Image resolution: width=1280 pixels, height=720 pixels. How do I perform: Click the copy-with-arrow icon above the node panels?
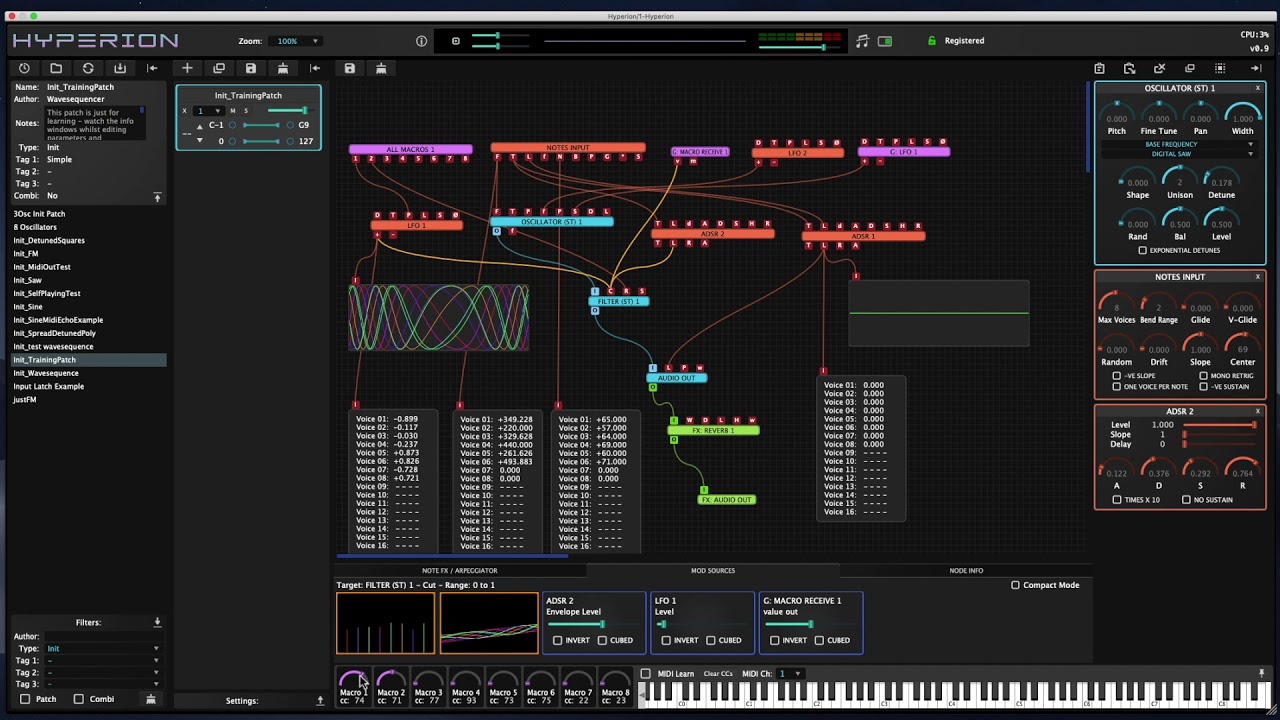(x=1129, y=68)
